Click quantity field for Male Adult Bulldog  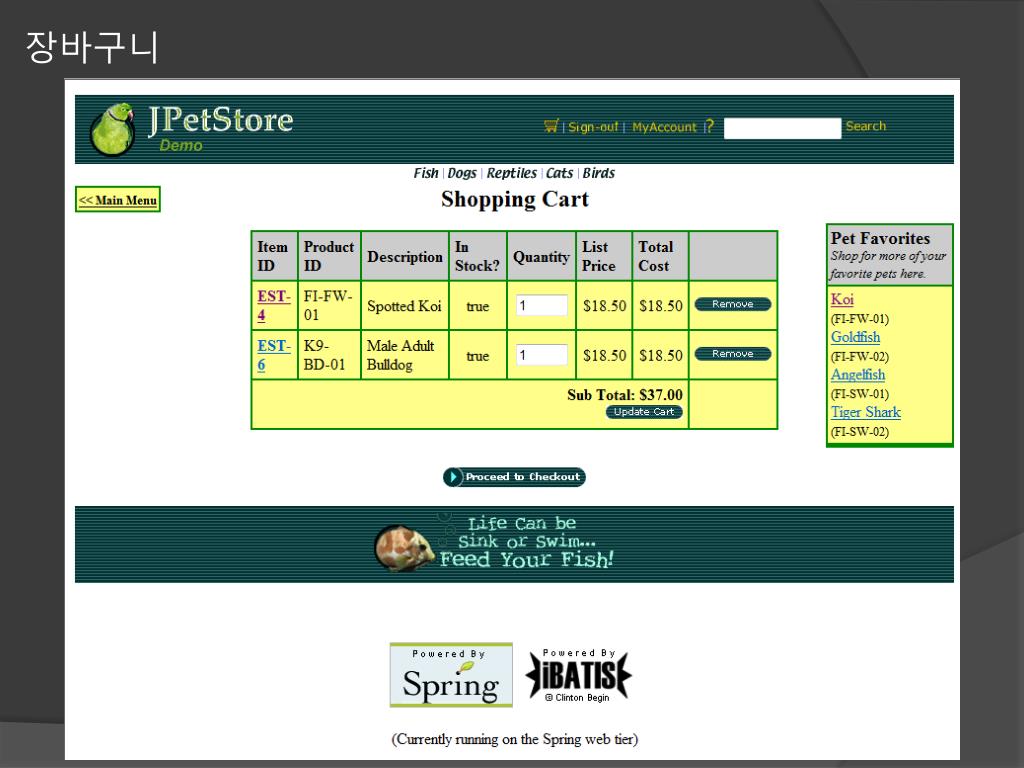(x=541, y=355)
